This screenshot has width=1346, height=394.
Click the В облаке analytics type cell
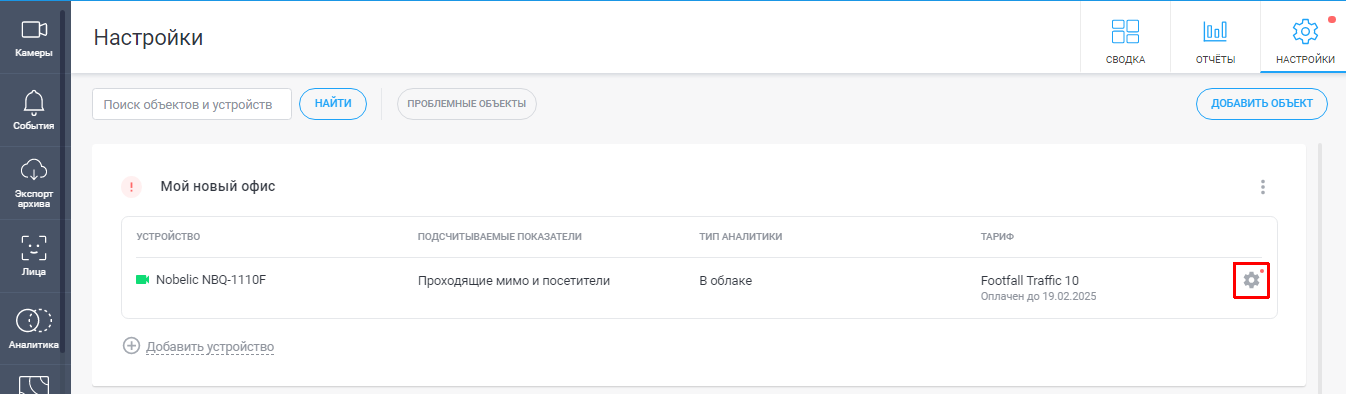point(725,281)
